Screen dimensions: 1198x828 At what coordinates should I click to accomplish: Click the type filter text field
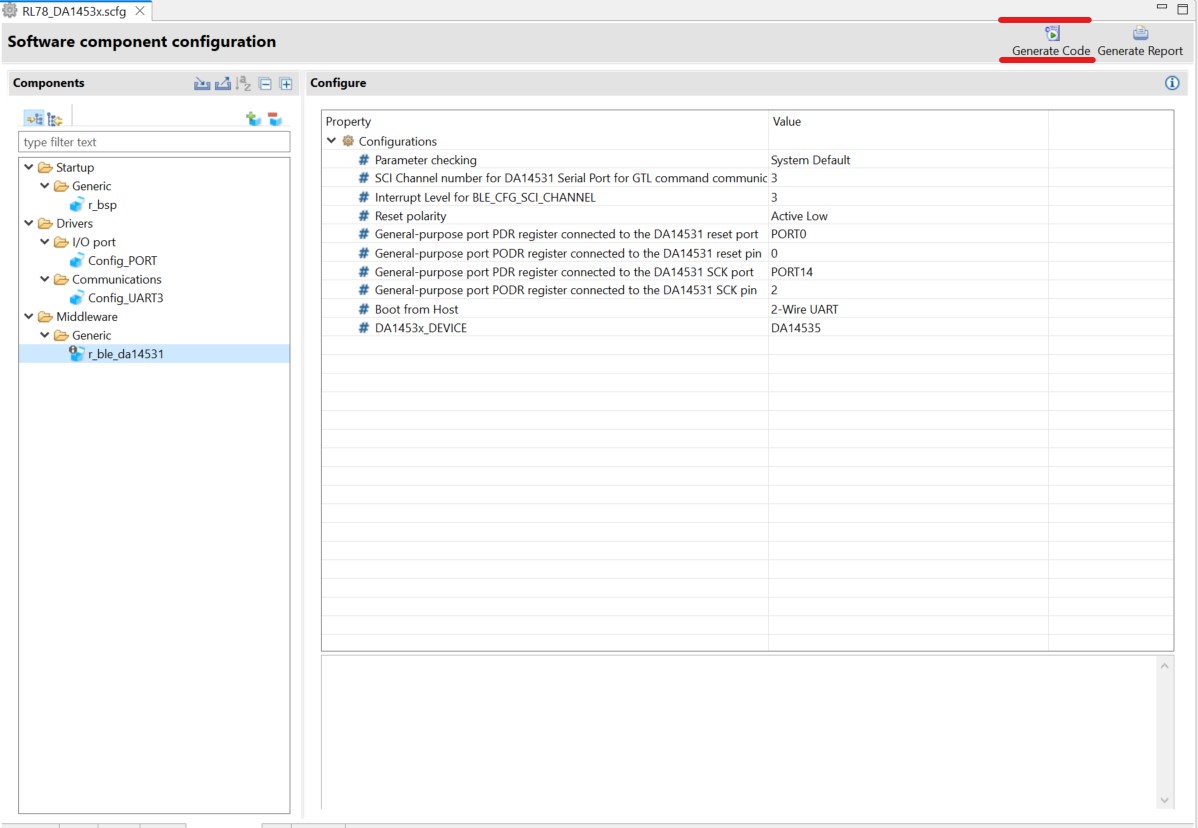pos(154,142)
